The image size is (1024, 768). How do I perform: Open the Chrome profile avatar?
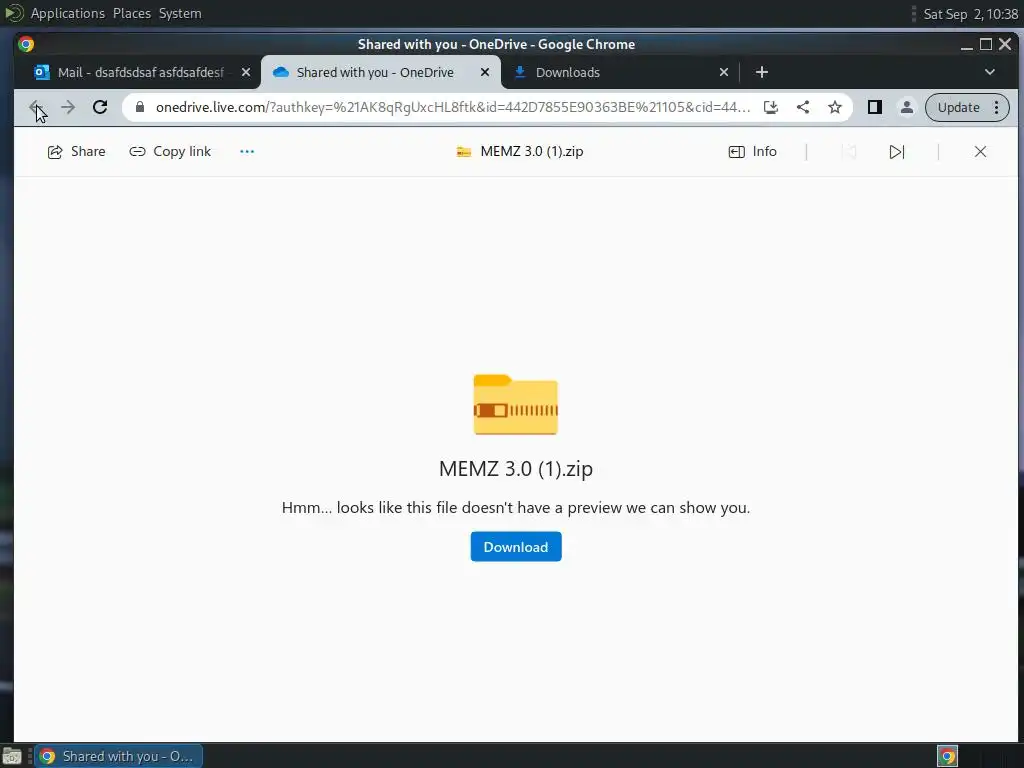(x=906, y=107)
